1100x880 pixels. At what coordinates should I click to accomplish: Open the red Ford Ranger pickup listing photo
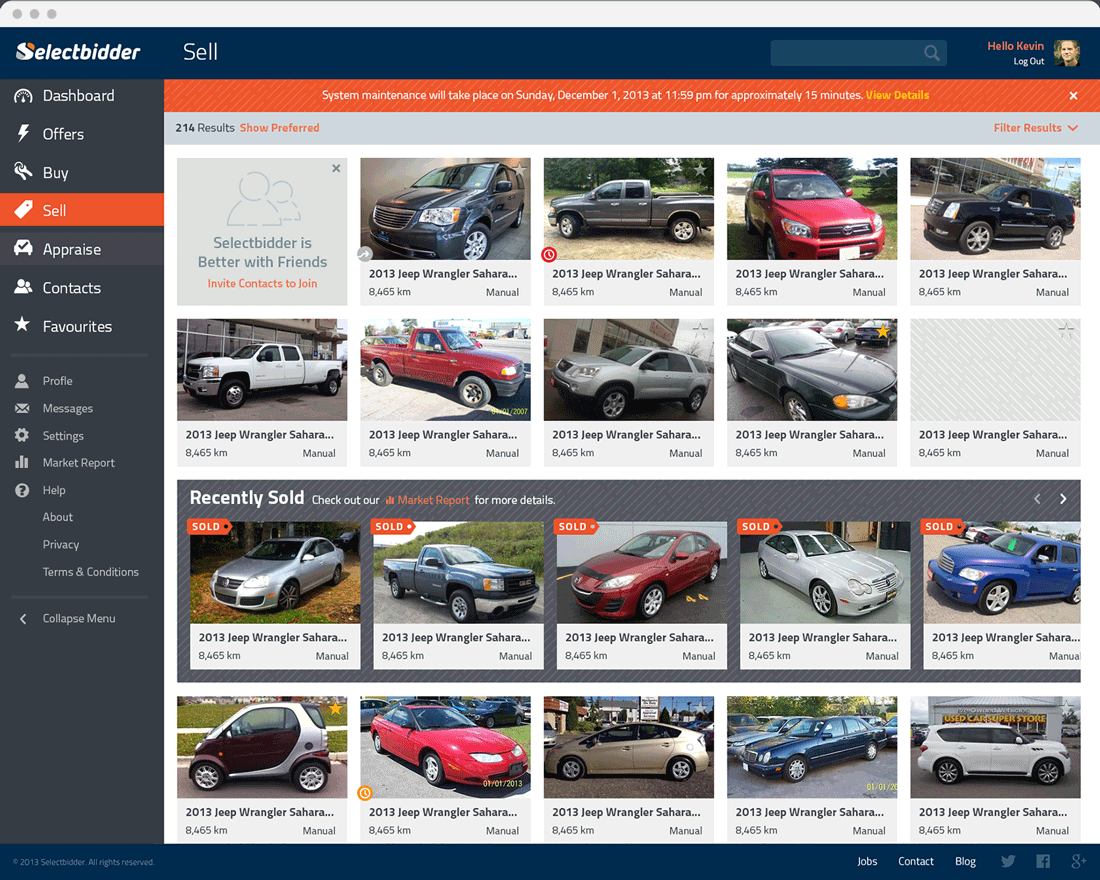pos(445,370)
